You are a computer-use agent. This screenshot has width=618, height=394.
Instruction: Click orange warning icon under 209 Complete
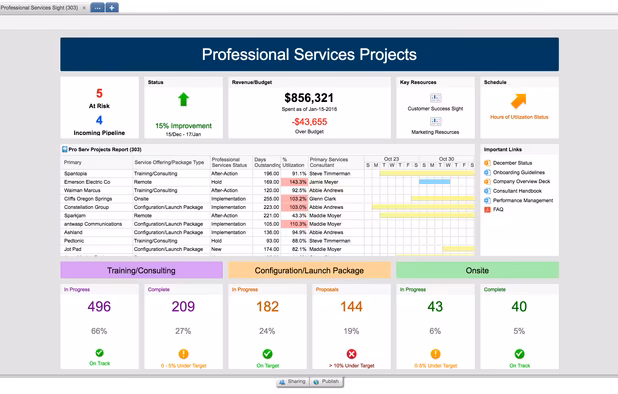[x=183, y=354]
